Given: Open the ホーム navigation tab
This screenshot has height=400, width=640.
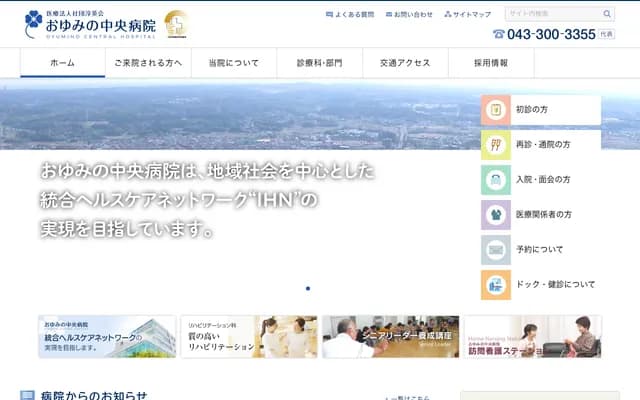Looking at the screenshot, I should 63,63.
